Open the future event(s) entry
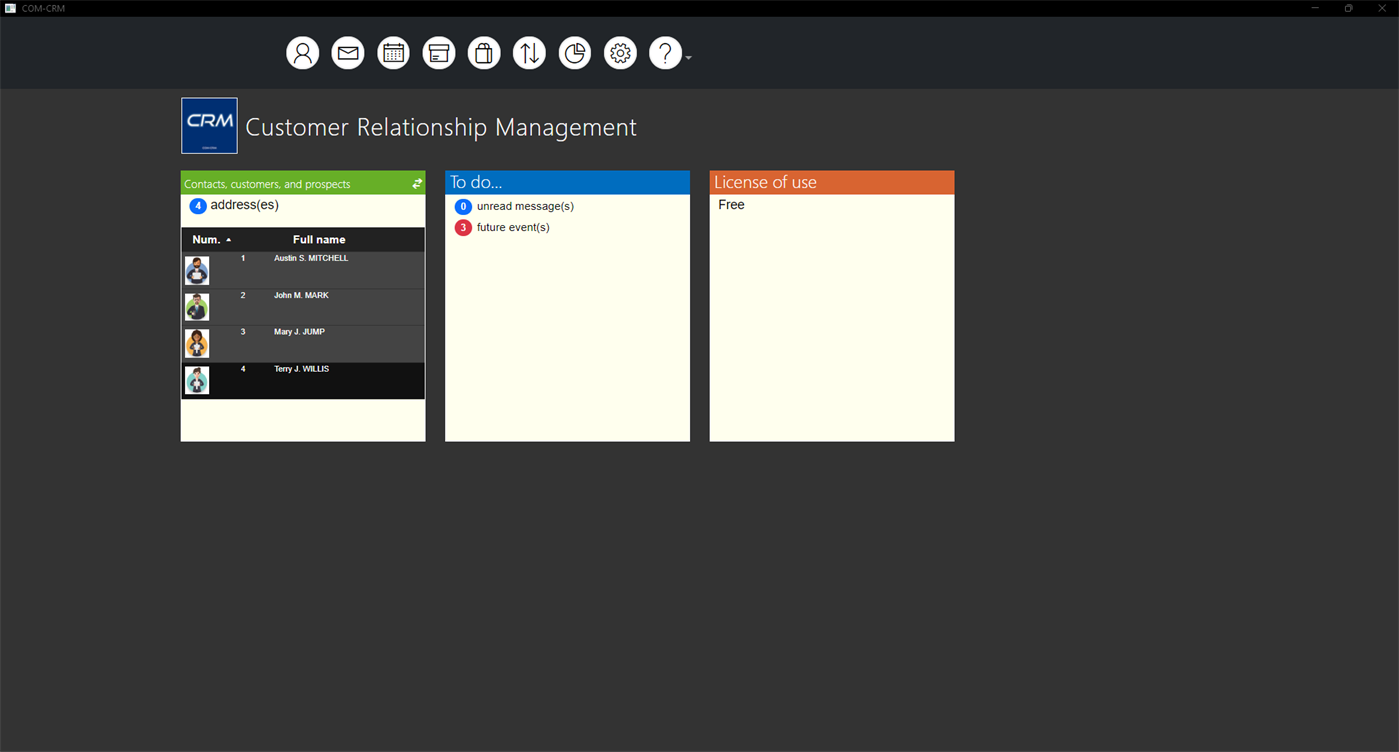The width and height of the screenshot is (1399, 752). point(513,227)
